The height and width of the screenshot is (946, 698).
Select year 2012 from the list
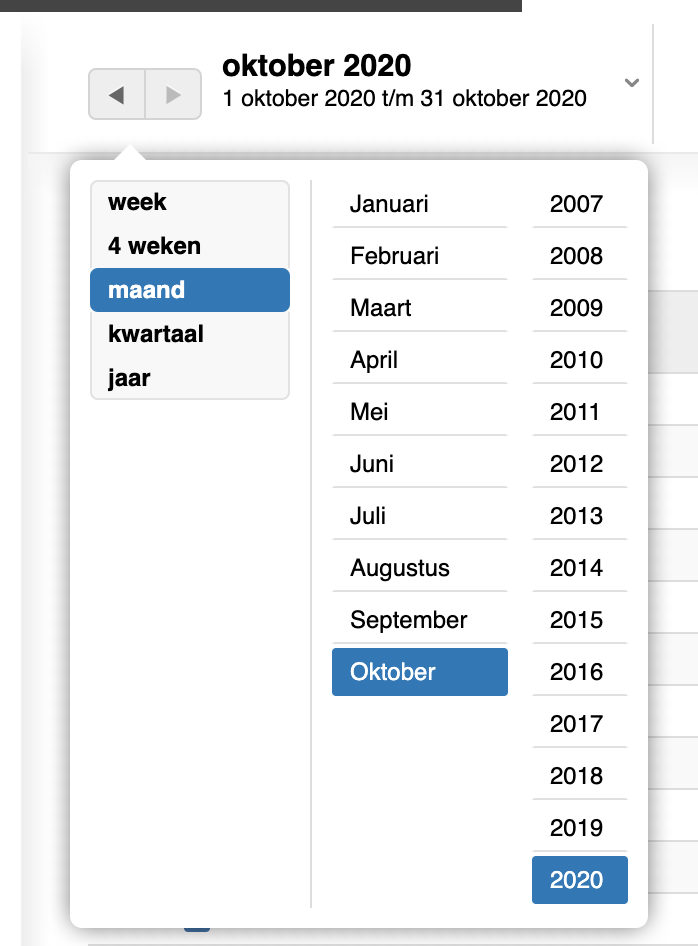579,464
